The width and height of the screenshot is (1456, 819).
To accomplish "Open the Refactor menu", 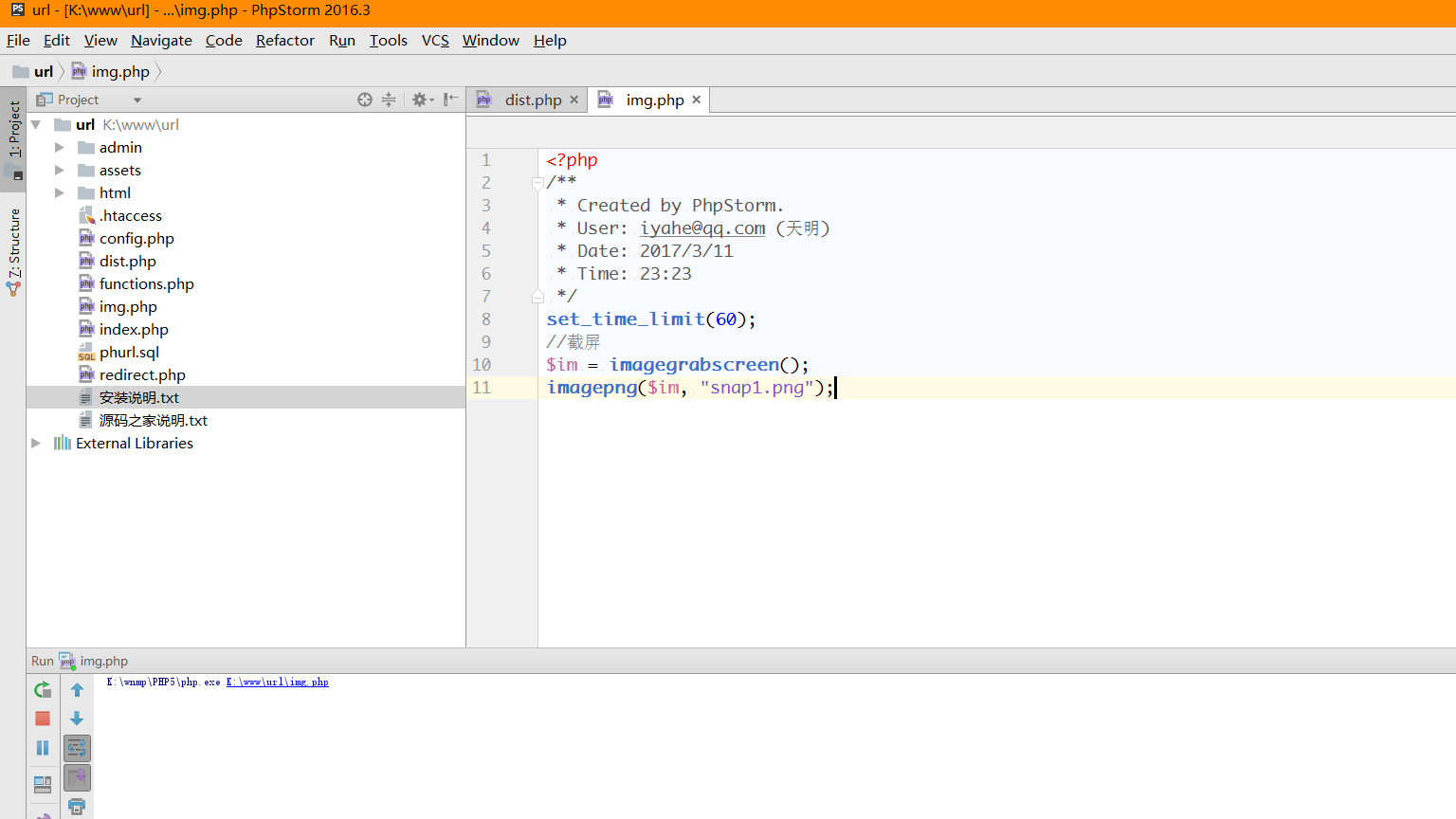I will 285,40.
